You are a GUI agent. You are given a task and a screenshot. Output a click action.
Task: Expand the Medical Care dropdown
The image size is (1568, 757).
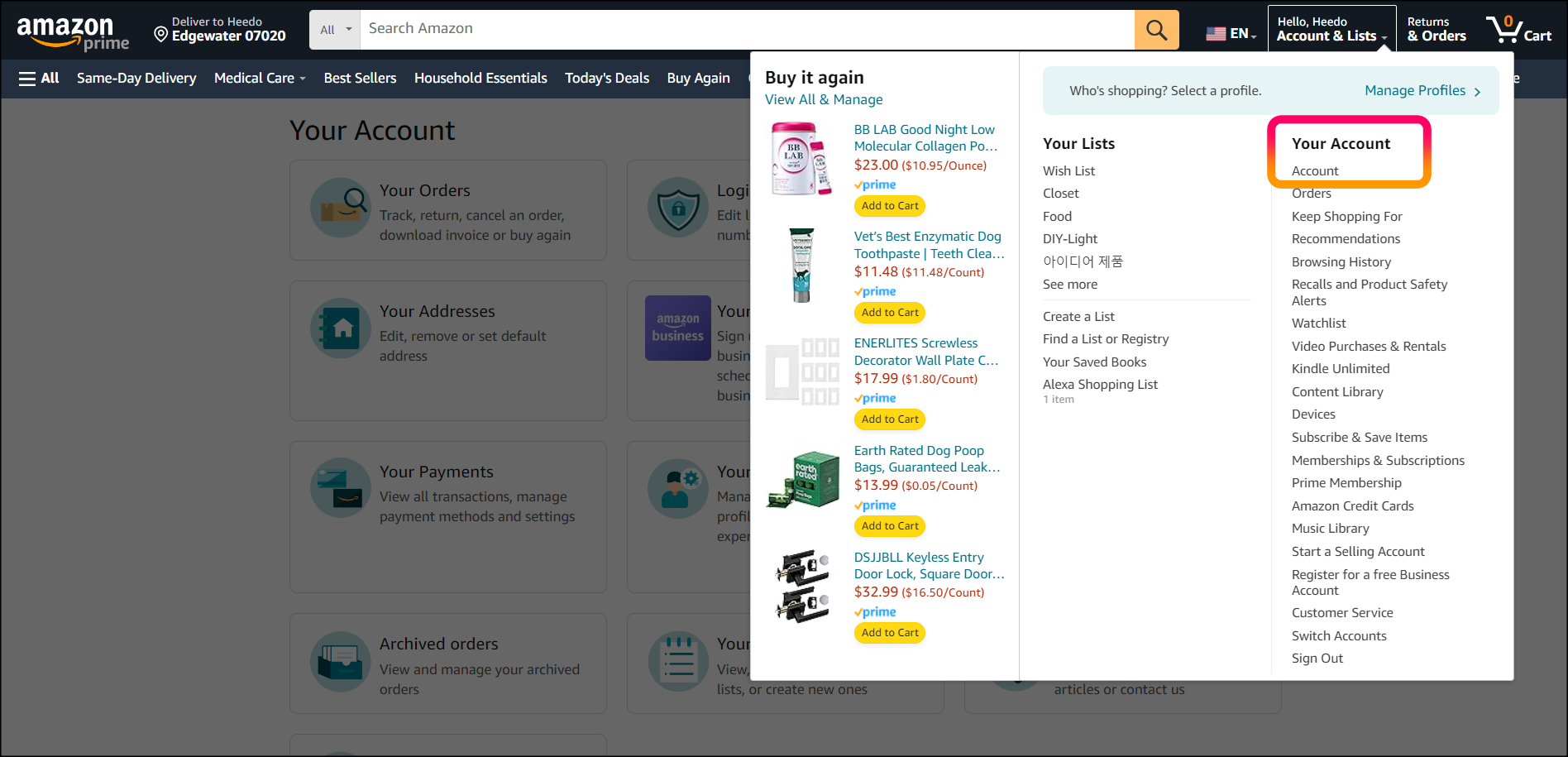pos(260,78)
